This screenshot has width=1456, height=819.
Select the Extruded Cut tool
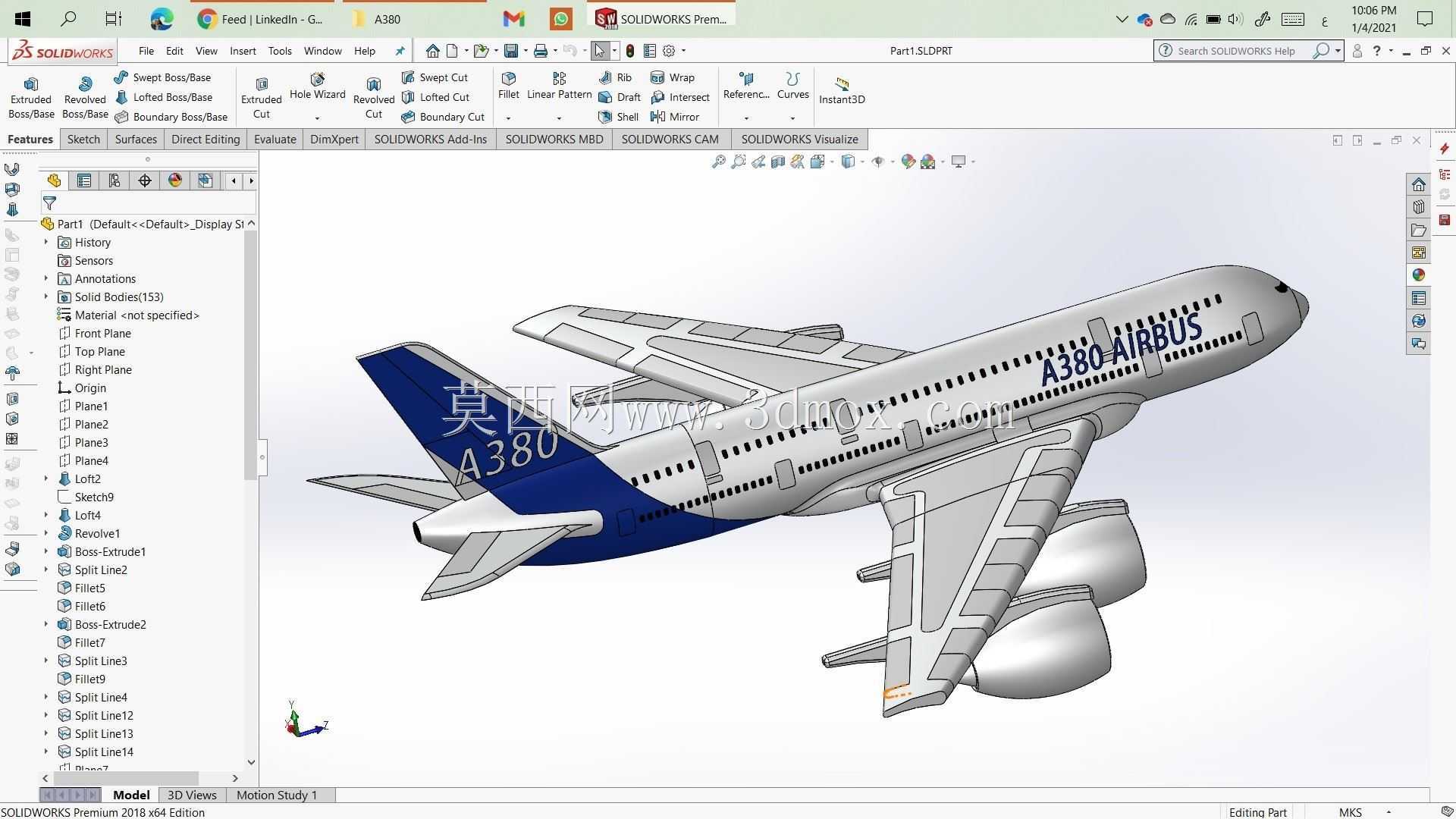(262, 98)
